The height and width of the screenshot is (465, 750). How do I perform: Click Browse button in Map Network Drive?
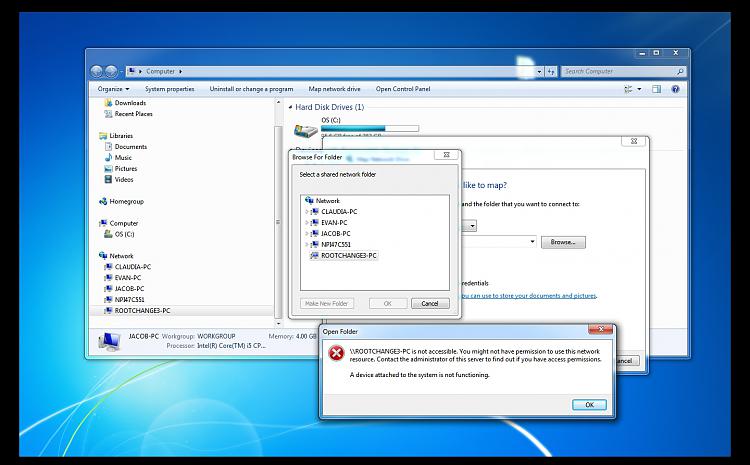[x=563, y=242]
